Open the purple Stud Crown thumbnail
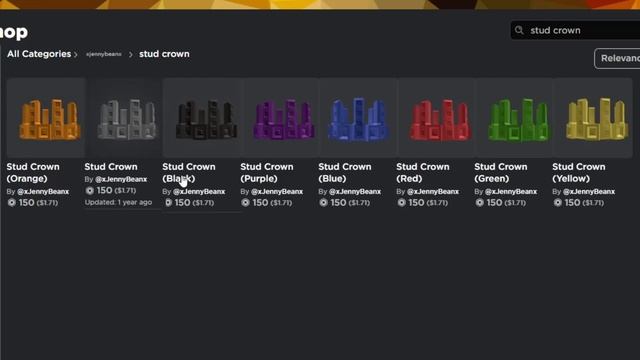 click(x=281, y=118)
